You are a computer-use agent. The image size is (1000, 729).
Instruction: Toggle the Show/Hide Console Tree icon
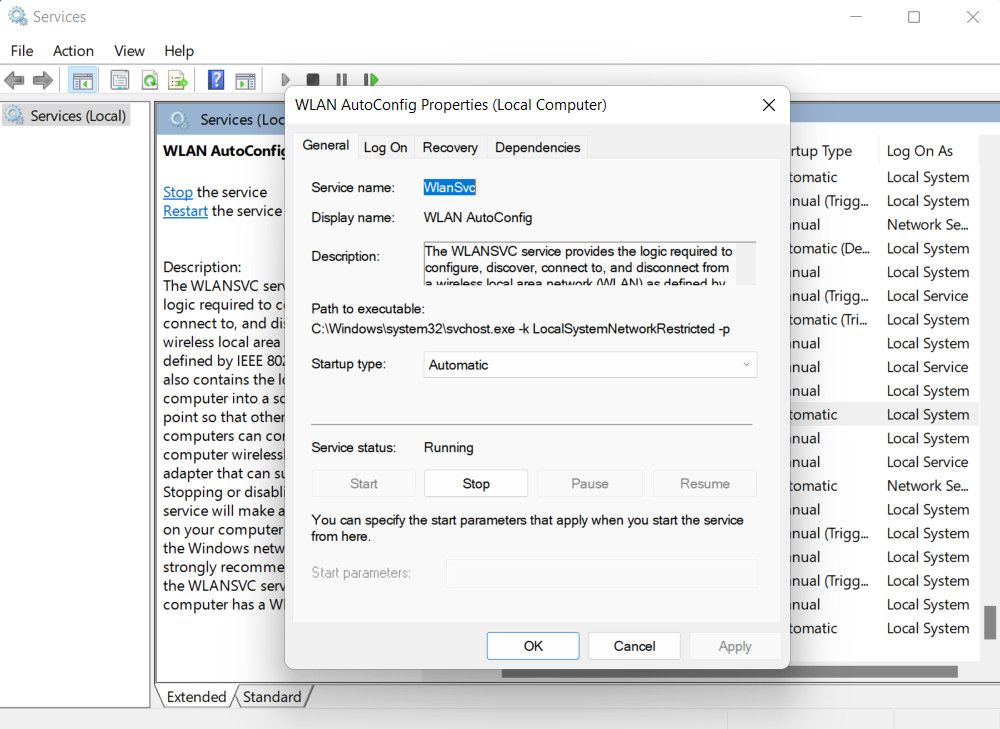point(82,80)
